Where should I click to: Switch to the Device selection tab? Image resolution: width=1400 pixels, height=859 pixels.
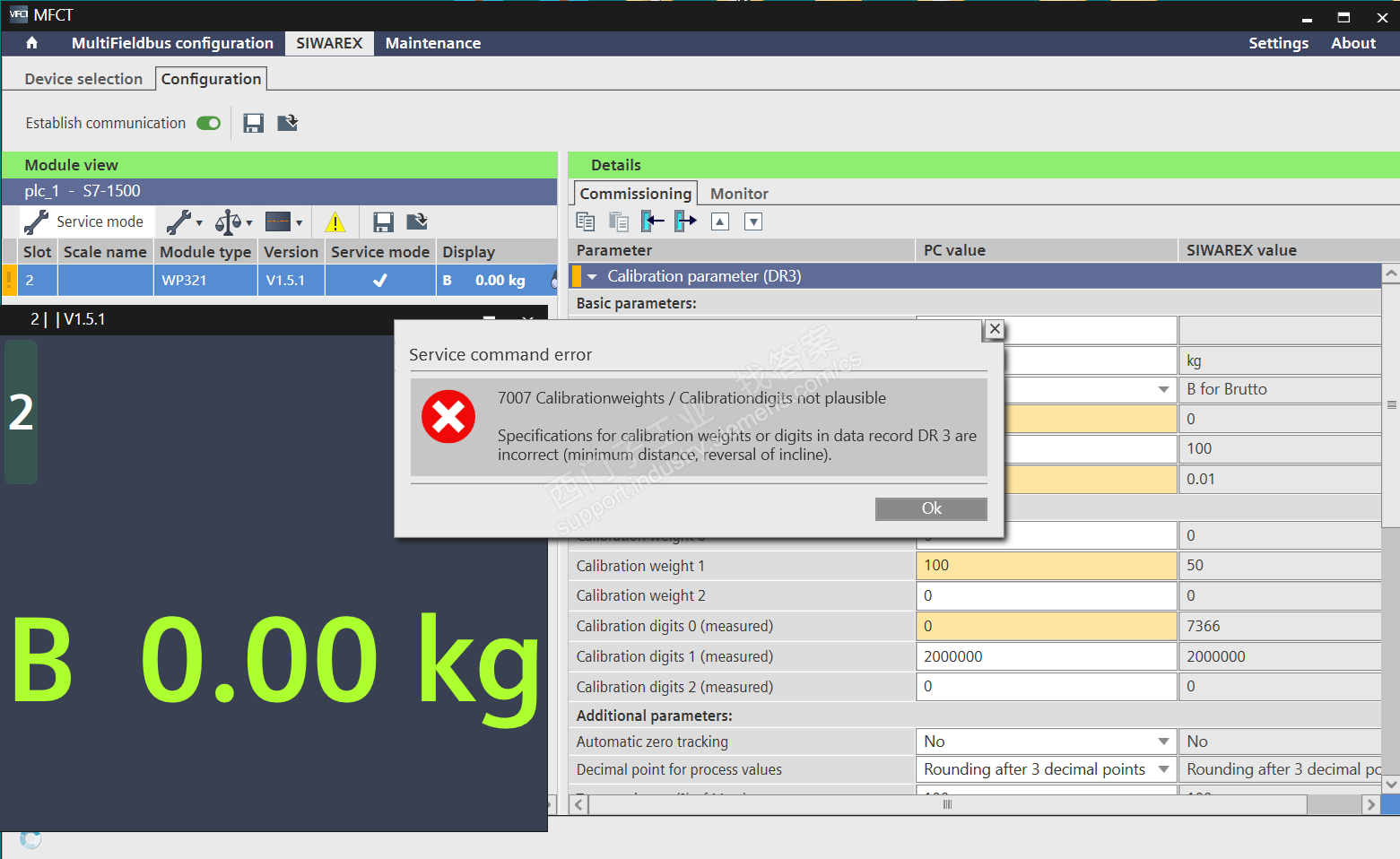tap(83, 79)
